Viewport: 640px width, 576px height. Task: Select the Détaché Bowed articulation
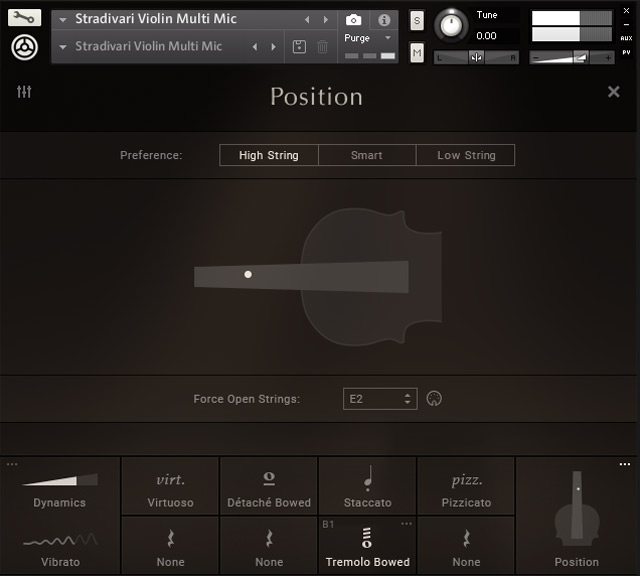[x=269, y=486]
